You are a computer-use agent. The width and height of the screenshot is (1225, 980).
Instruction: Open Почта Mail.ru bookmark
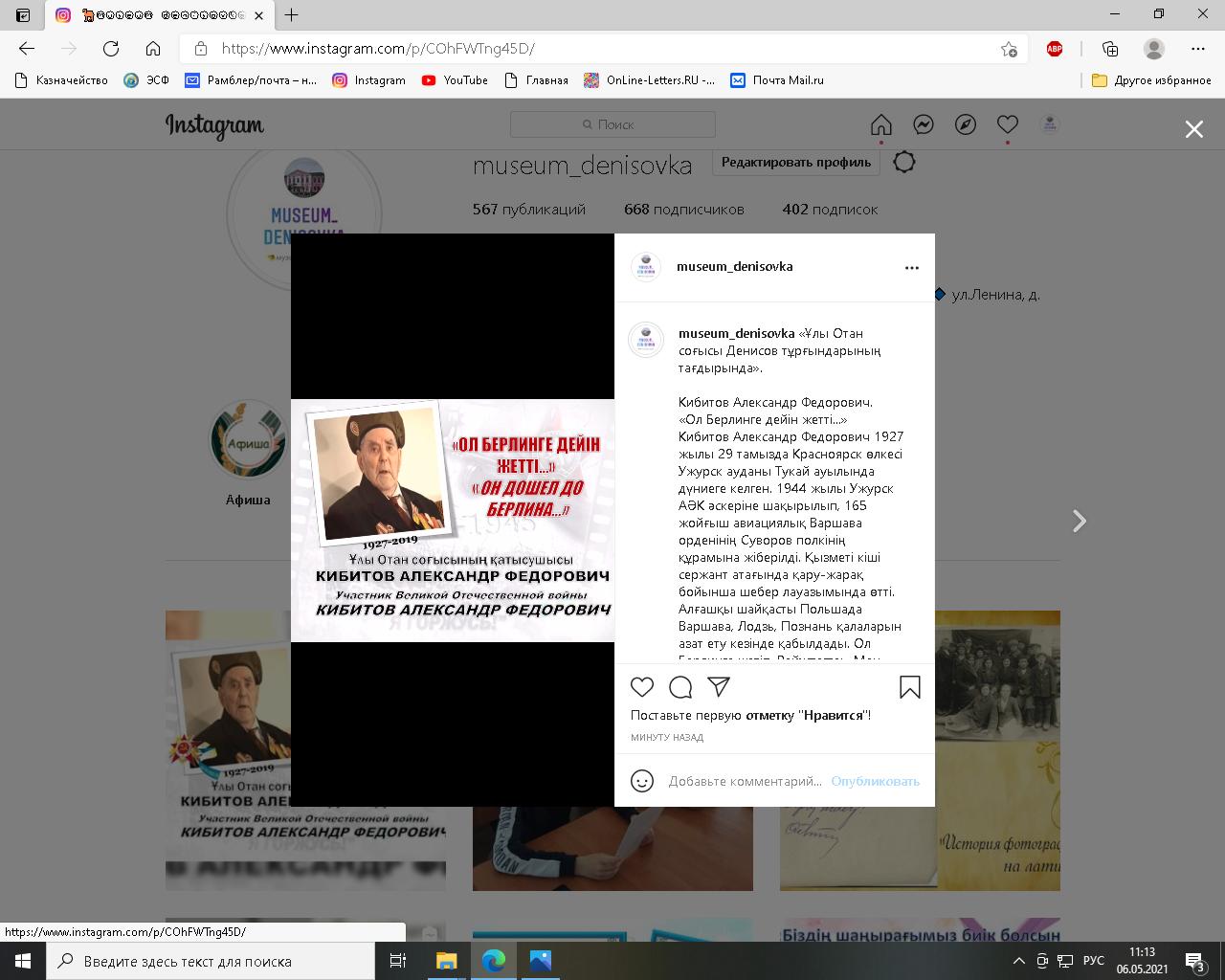click(x=776, y=80)
